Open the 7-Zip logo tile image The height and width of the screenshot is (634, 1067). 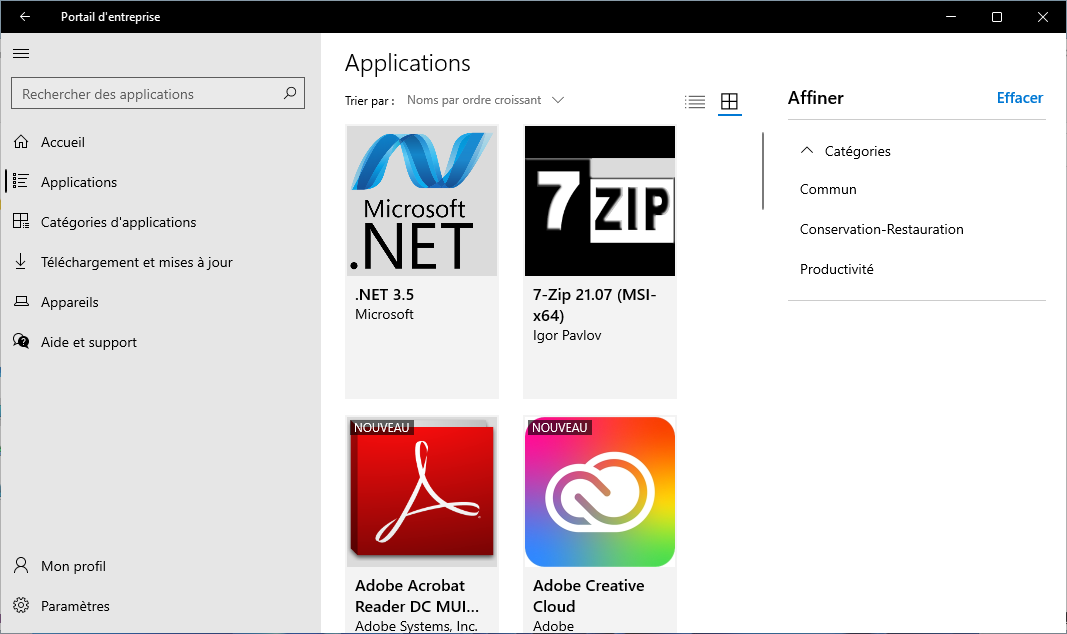(x=600, y=201)
